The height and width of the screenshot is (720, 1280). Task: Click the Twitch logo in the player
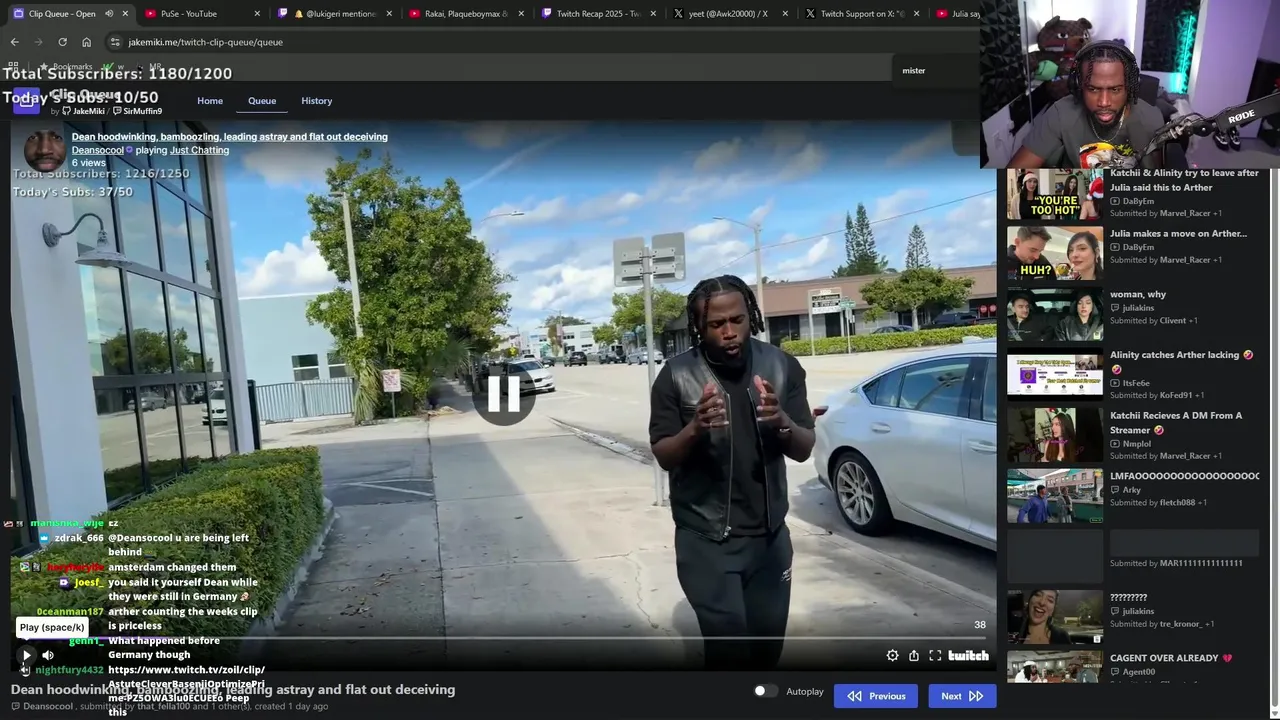click(968, 655)
